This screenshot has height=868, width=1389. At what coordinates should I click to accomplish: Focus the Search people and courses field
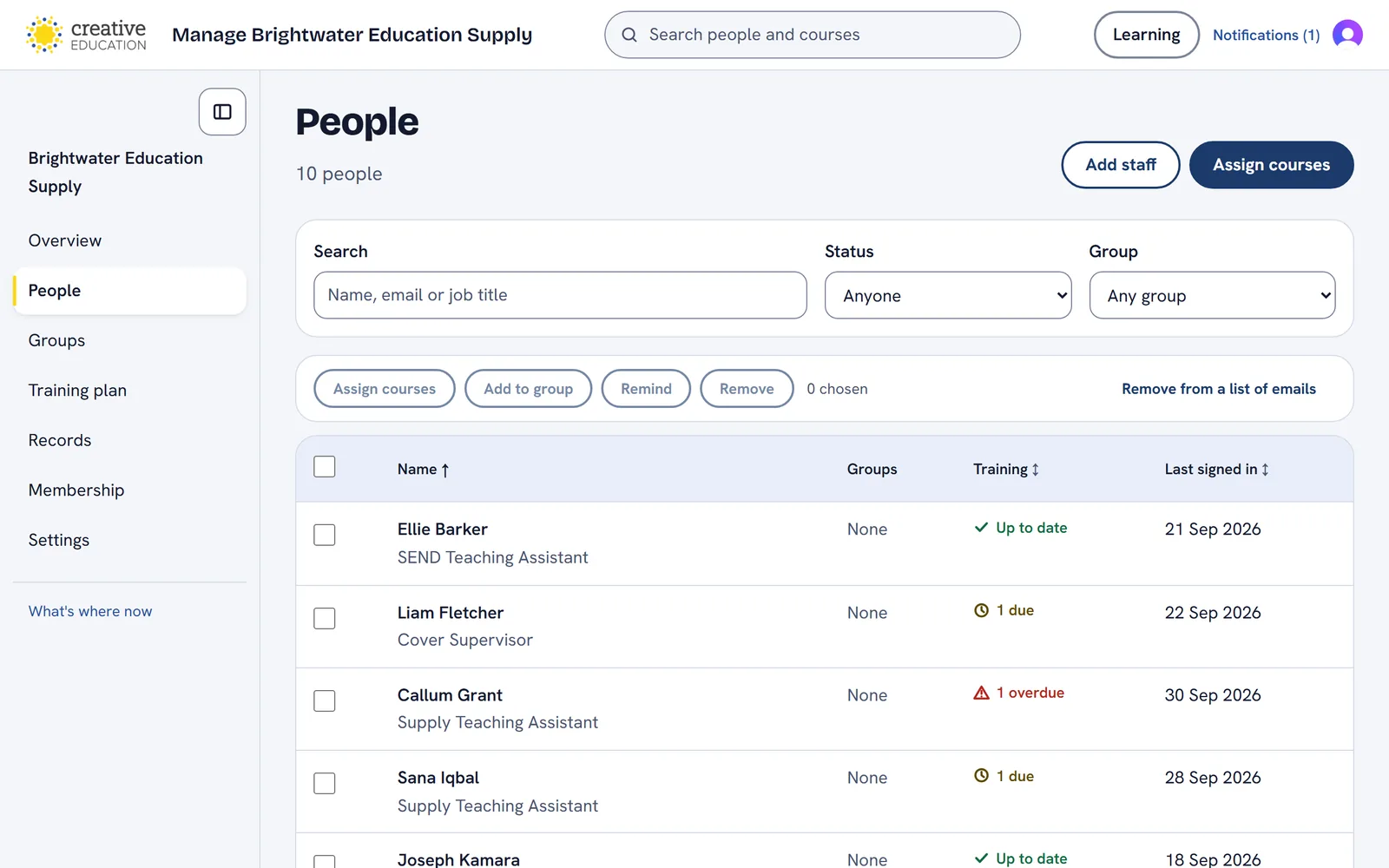[813, 35]
